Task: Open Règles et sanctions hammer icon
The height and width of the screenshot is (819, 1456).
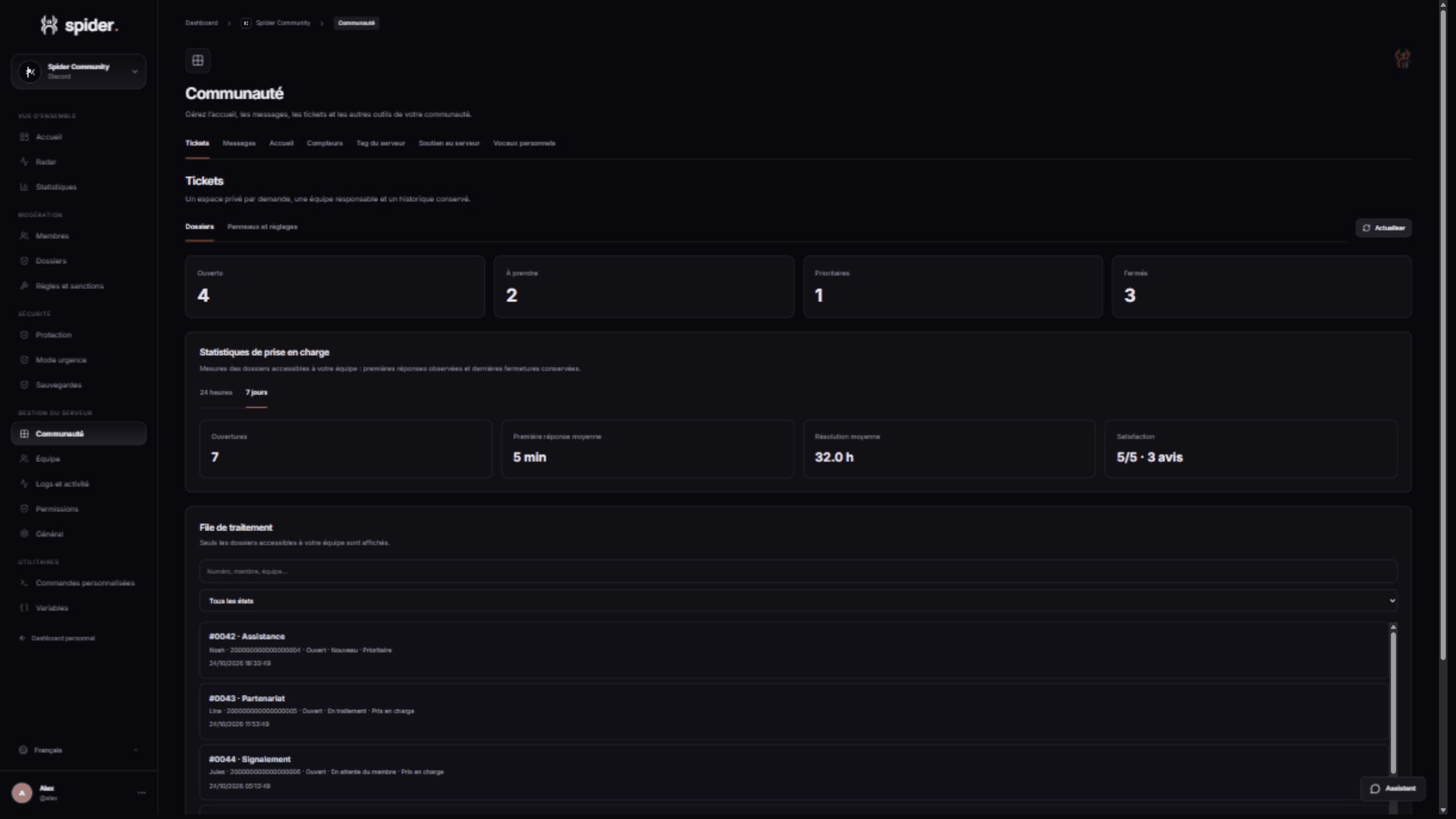Action: [24, 286]
